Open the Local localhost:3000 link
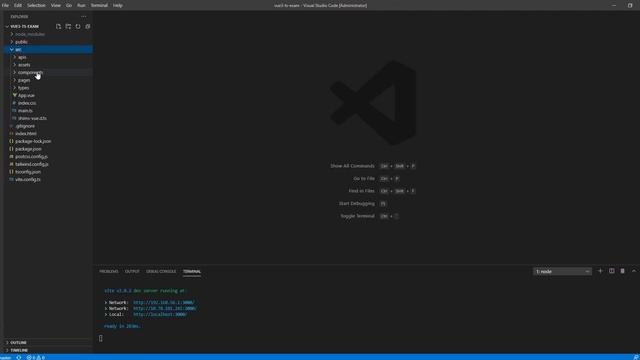Viewport: 640px width, 360px height. [160, 315]
